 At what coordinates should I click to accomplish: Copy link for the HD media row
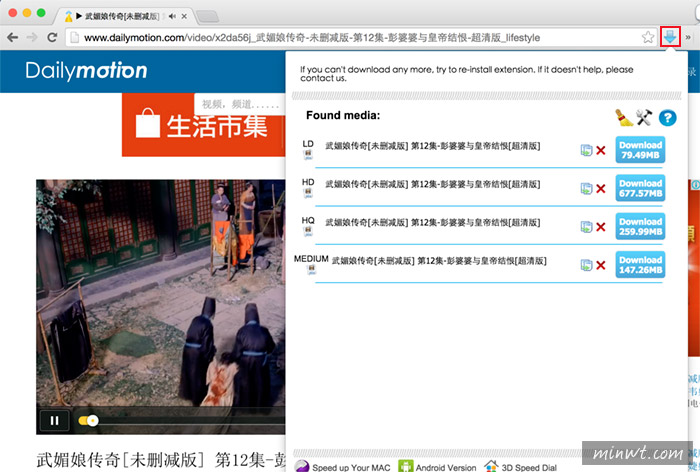coord(586,188)
